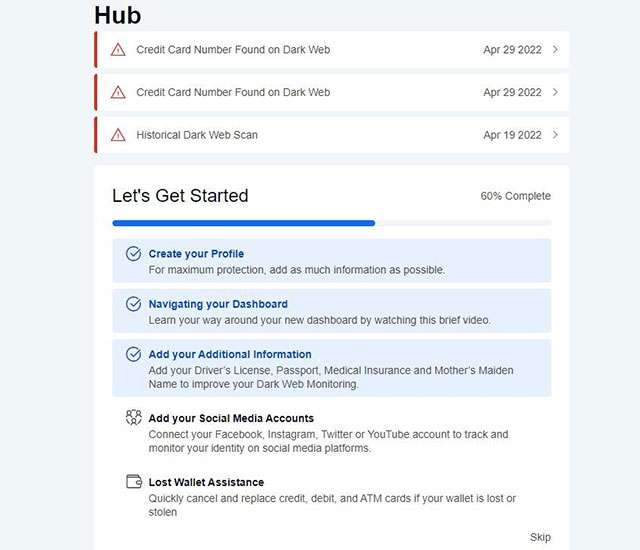This screenshot has width=640, height=550.
Task: Expand the second Credit Card alert chevron
Action: point(555,93)
